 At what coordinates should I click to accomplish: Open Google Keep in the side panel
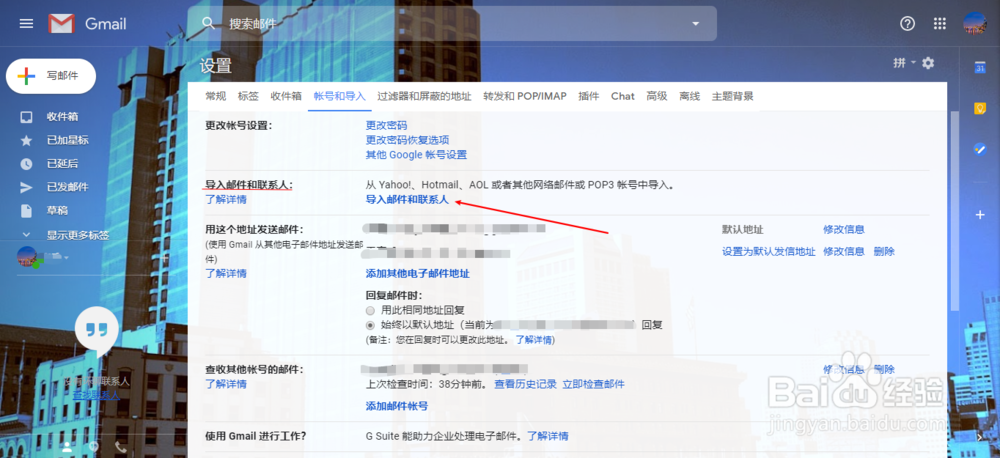pyautogui.click(x=981, y=108)
